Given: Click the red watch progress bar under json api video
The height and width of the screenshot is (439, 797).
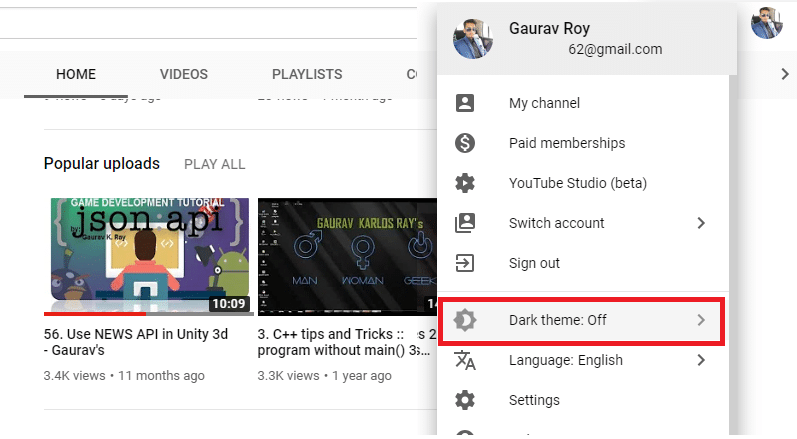Looking at the screenshot, I should point(95,314).
